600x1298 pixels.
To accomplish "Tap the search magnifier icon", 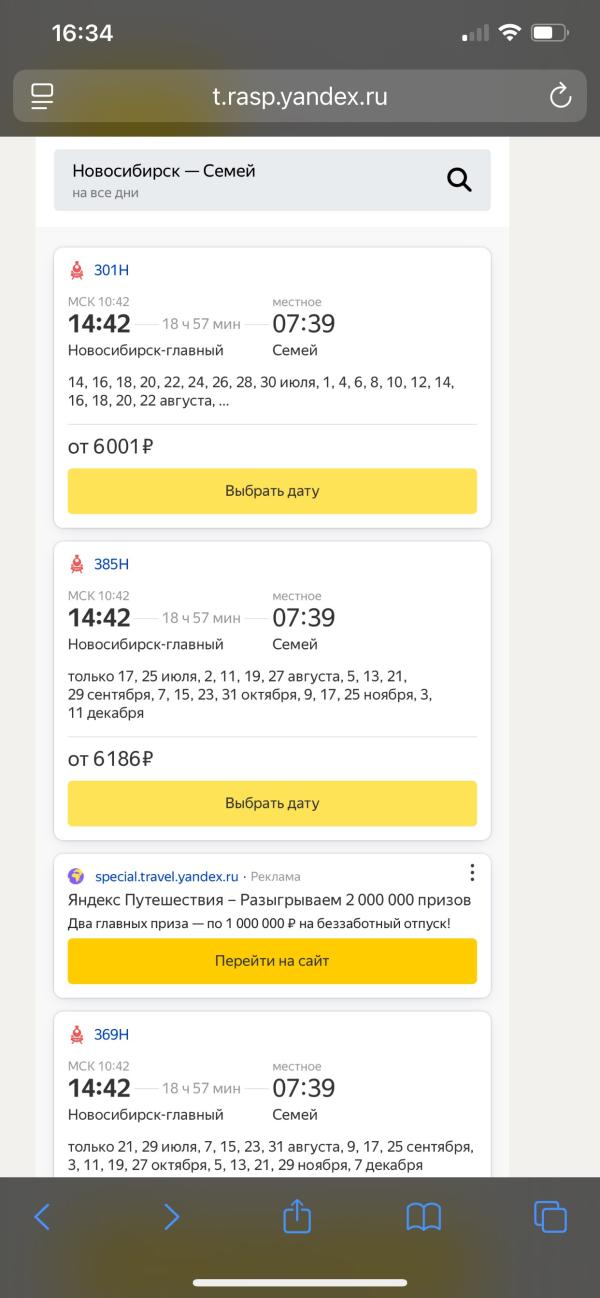I will point(459,180).
